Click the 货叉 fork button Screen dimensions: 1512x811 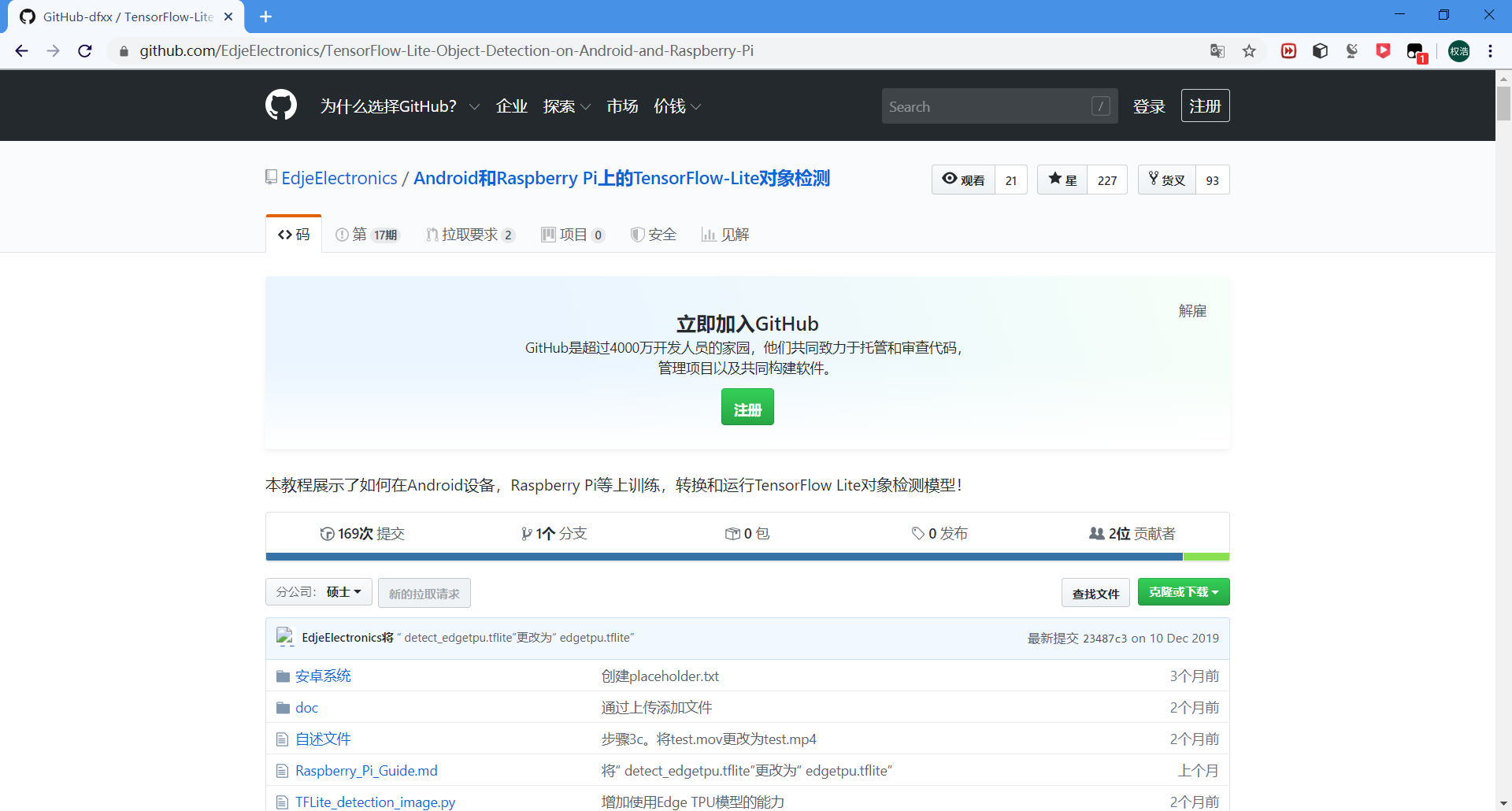point(1167,180)
